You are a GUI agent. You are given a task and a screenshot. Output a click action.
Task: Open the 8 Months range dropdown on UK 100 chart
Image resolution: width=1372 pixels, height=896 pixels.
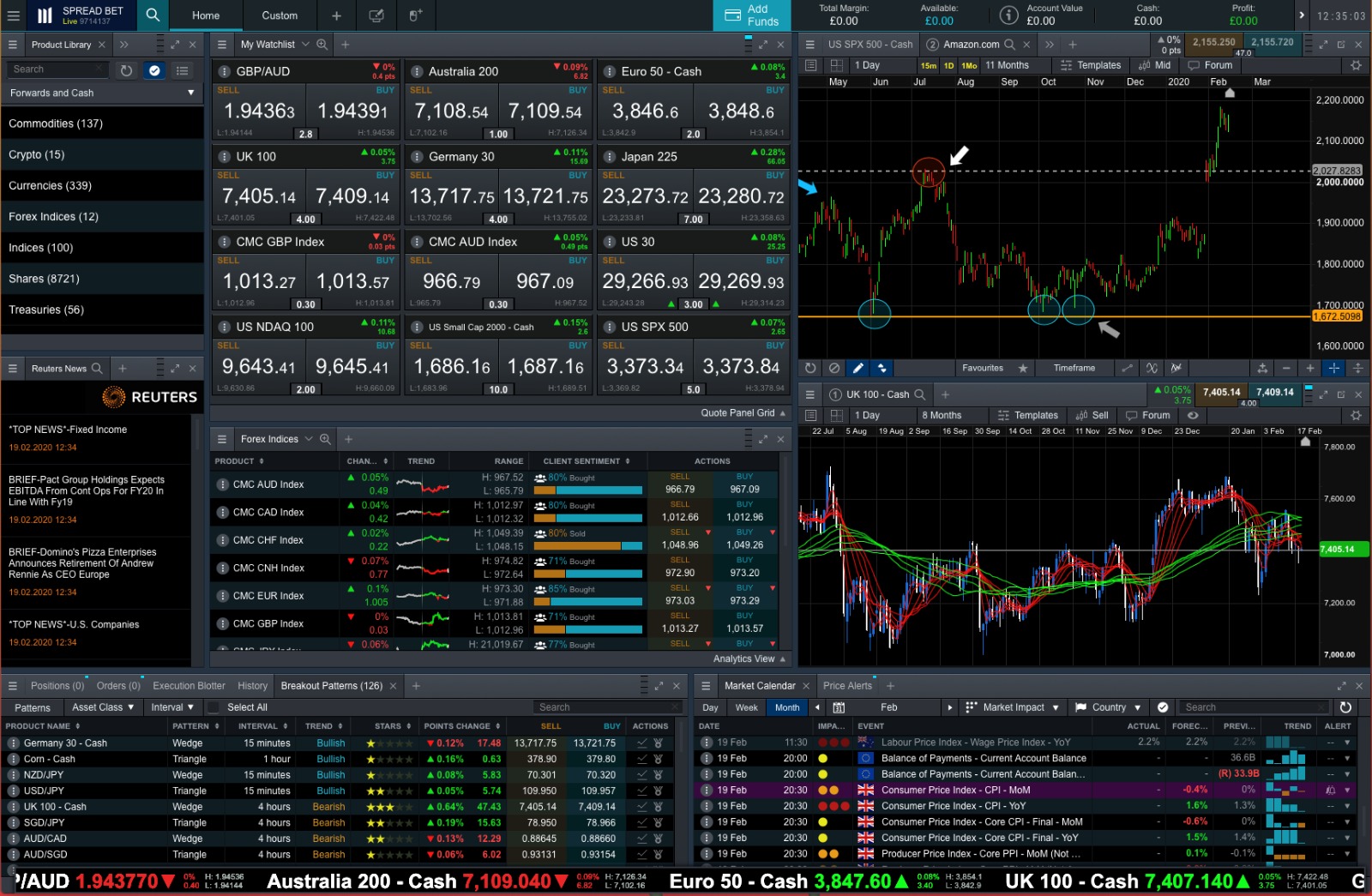pyautogui.click(x=952, y=415)
